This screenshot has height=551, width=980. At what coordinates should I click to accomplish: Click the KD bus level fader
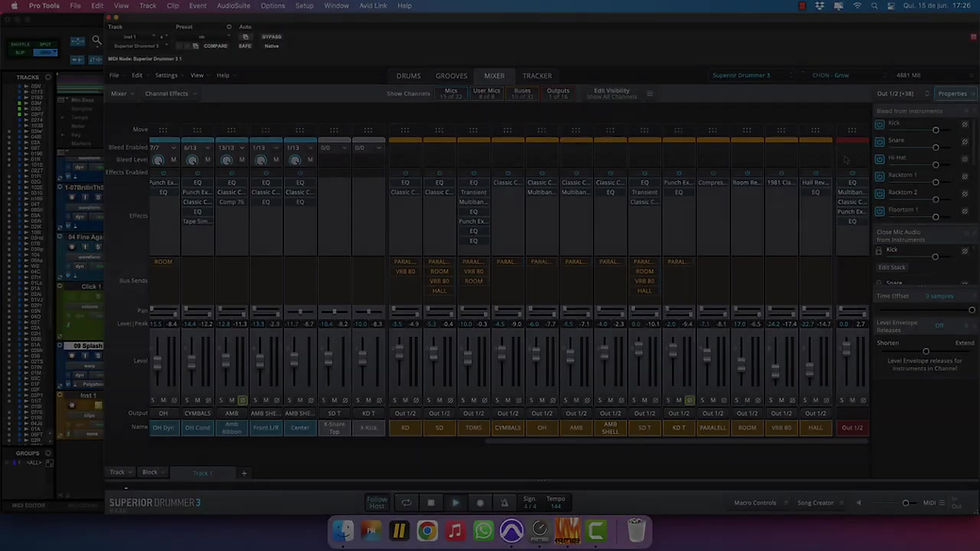point(399,353)
